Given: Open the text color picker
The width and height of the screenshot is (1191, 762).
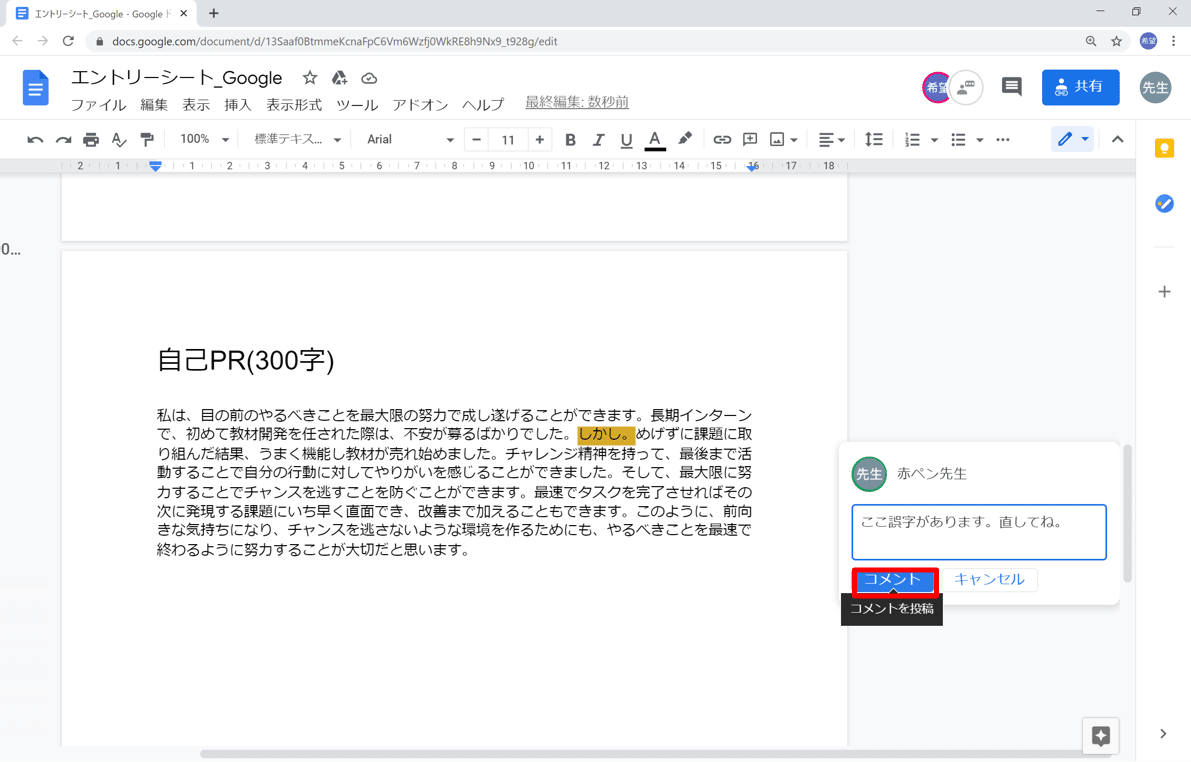Looking at the screenshot, I should [654, 139].
